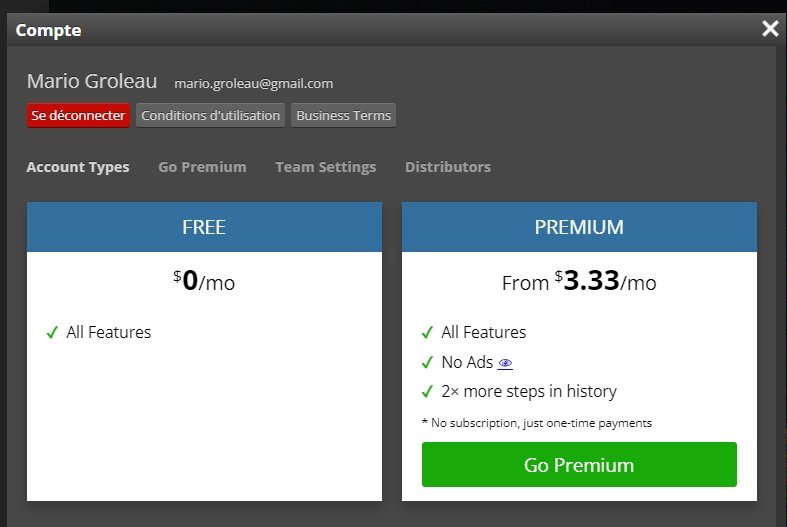Click the checkmark icon beside No Ads
The width and height of the screenshot is (787, 527).
coord(427,362)
